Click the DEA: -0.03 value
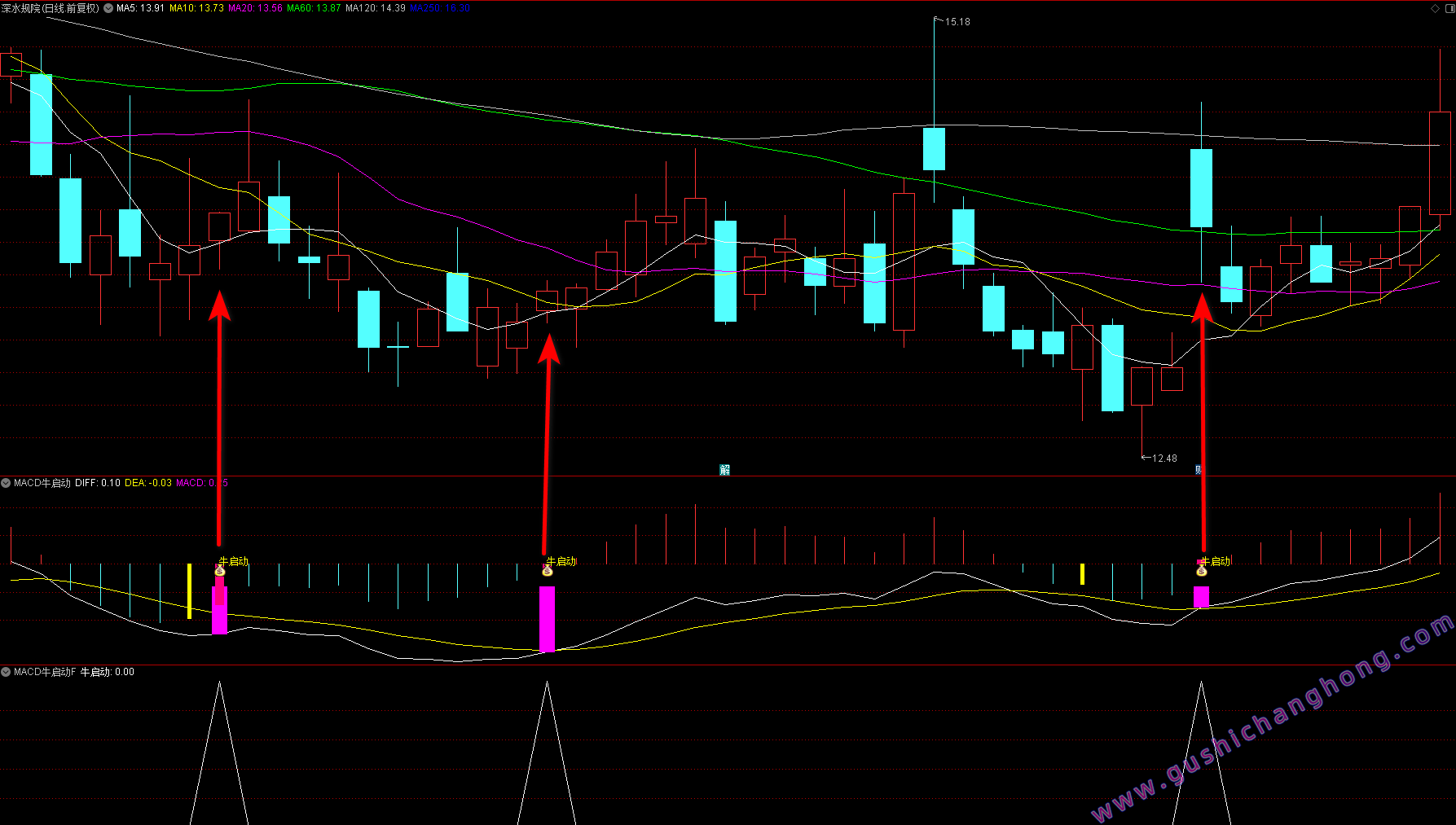This screenshot has width=1456, height=825. (x=148, y=483)
